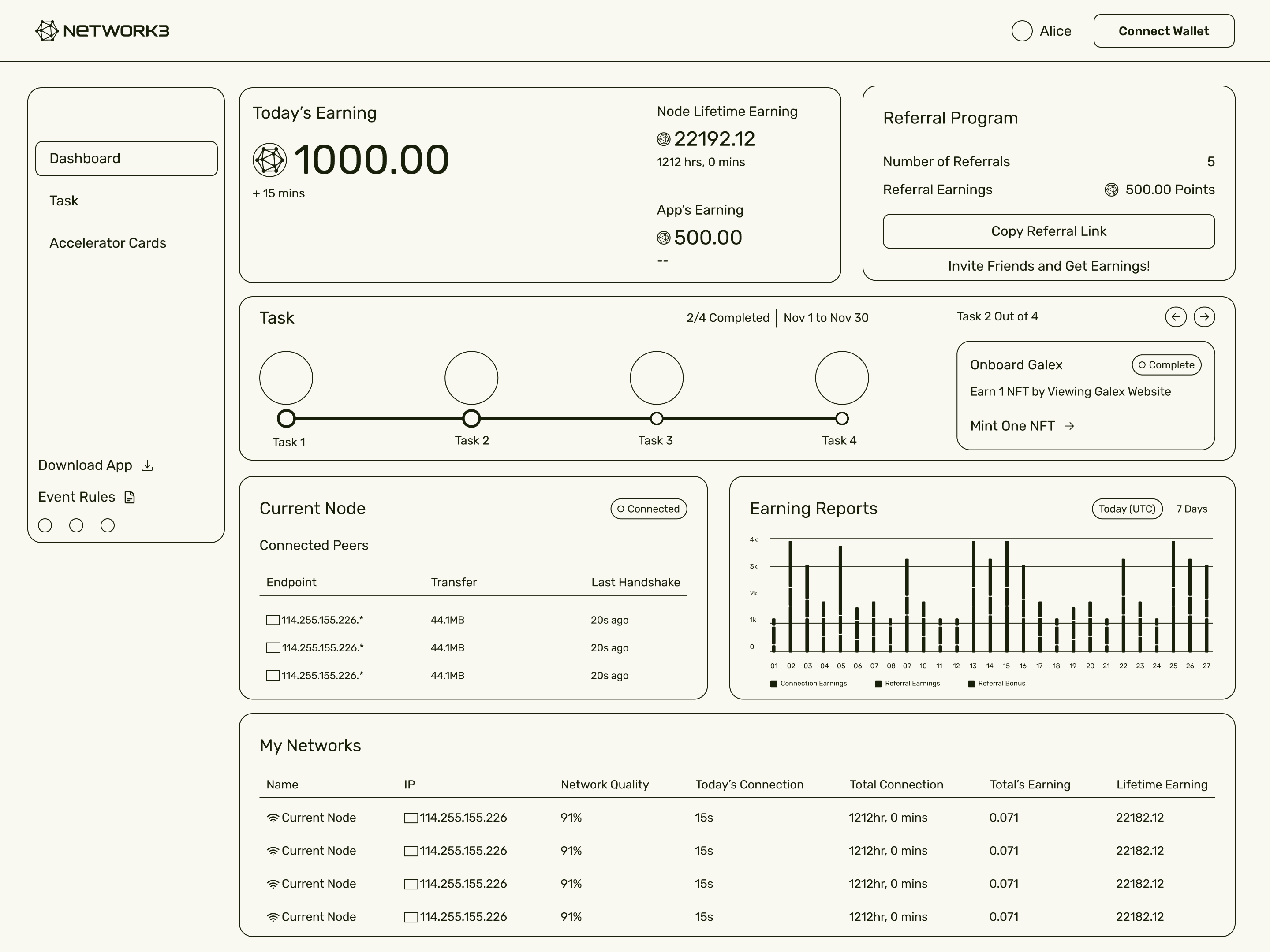Click the Copy Referral Link button

(1048, 231)
